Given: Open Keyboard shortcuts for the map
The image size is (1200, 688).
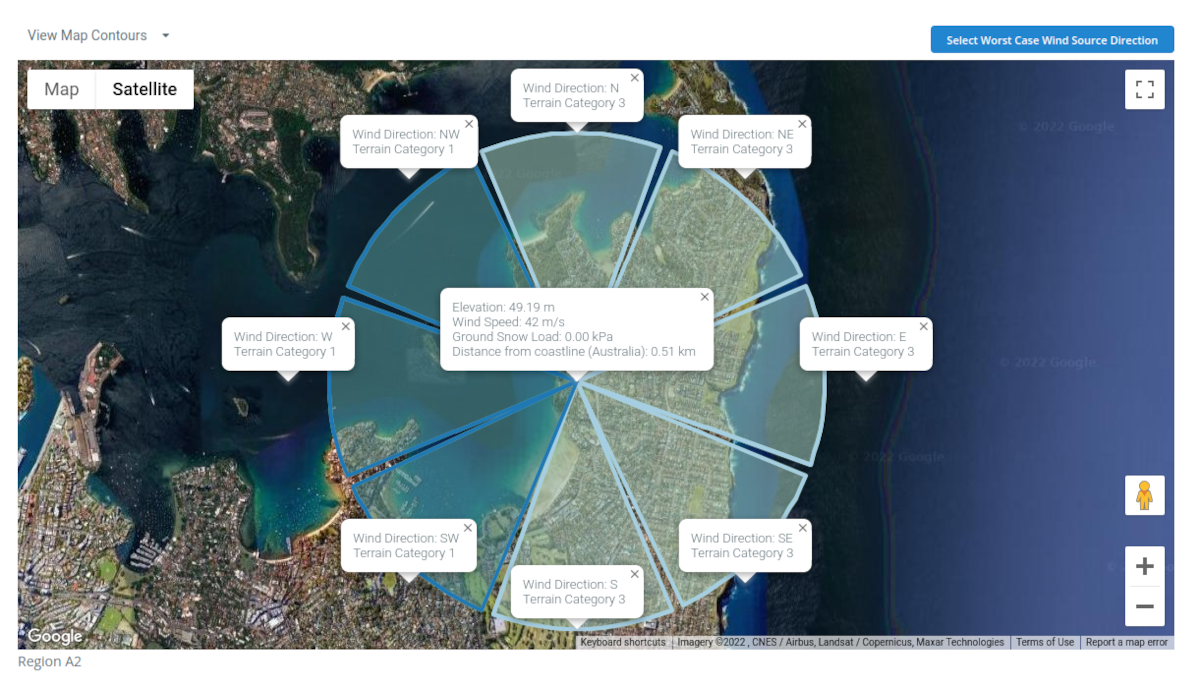Looking at the screenshot, I should pyautogui.click(x=623, y=642).
